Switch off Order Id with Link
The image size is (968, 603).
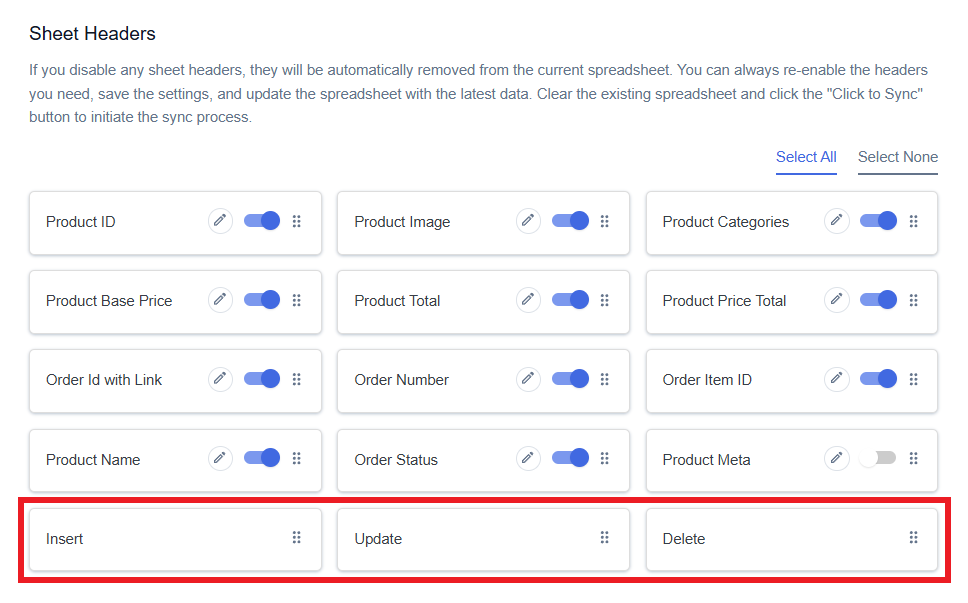click(262, 379)
